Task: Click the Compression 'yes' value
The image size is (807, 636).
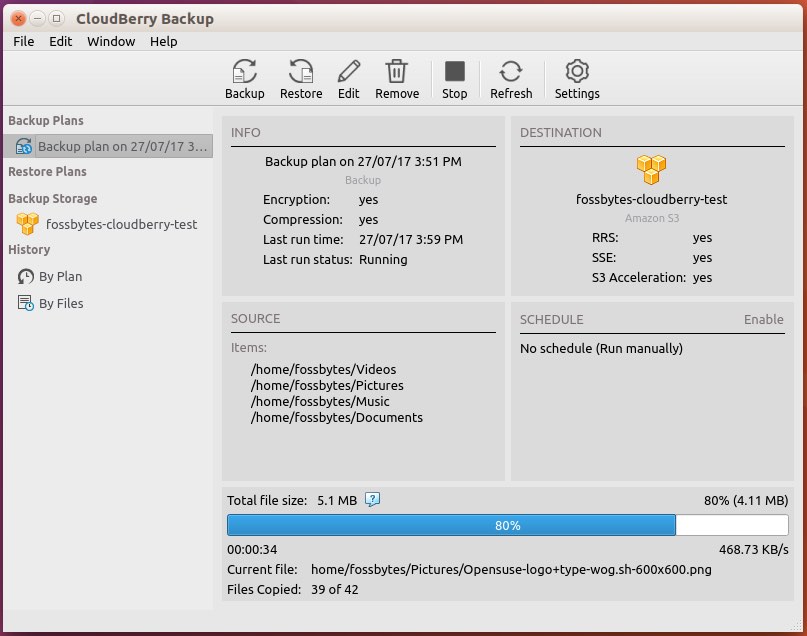Action: [368, 220]
